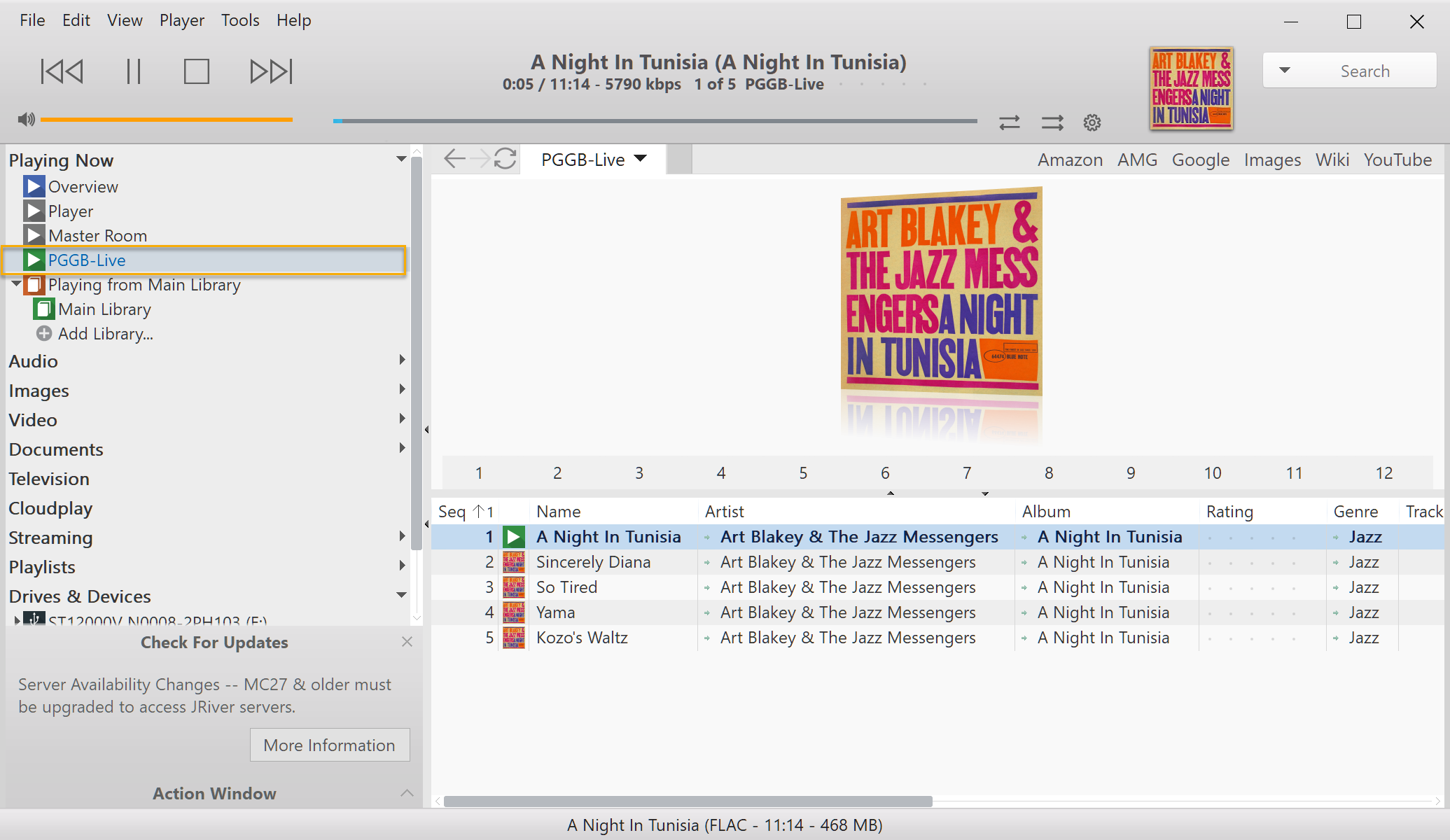1450x840 pixels.
Task: Collapse the Drives & Devices section
Action: point(401,595)
